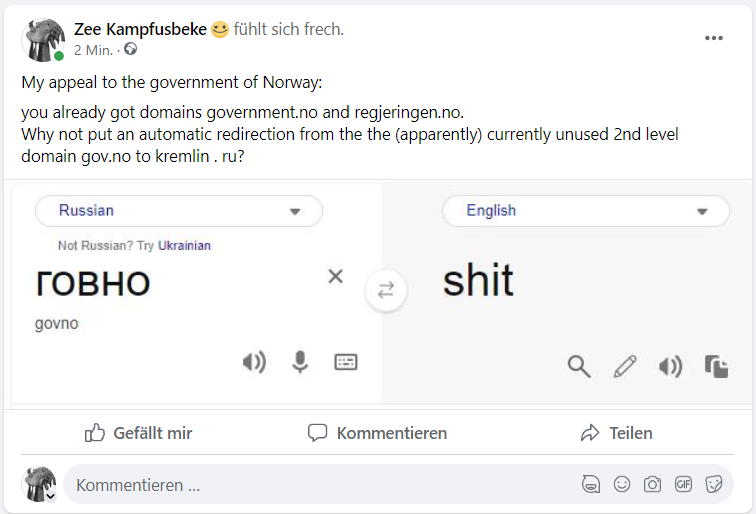The width and height of the screenshot is (756, 514).
Task: Open the on-screen keyboard icon
Action: point(346,362)
